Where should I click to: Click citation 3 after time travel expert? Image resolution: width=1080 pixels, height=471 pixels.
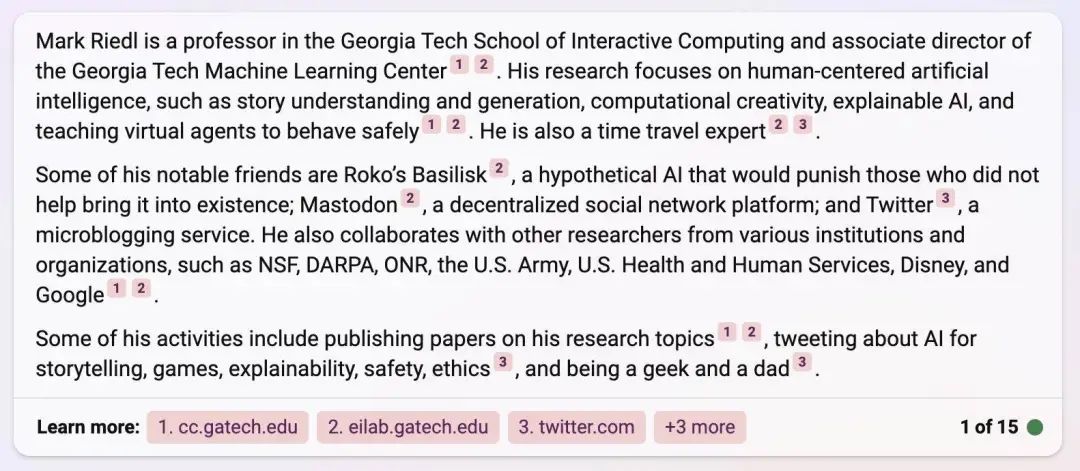[x=802, y=125]
